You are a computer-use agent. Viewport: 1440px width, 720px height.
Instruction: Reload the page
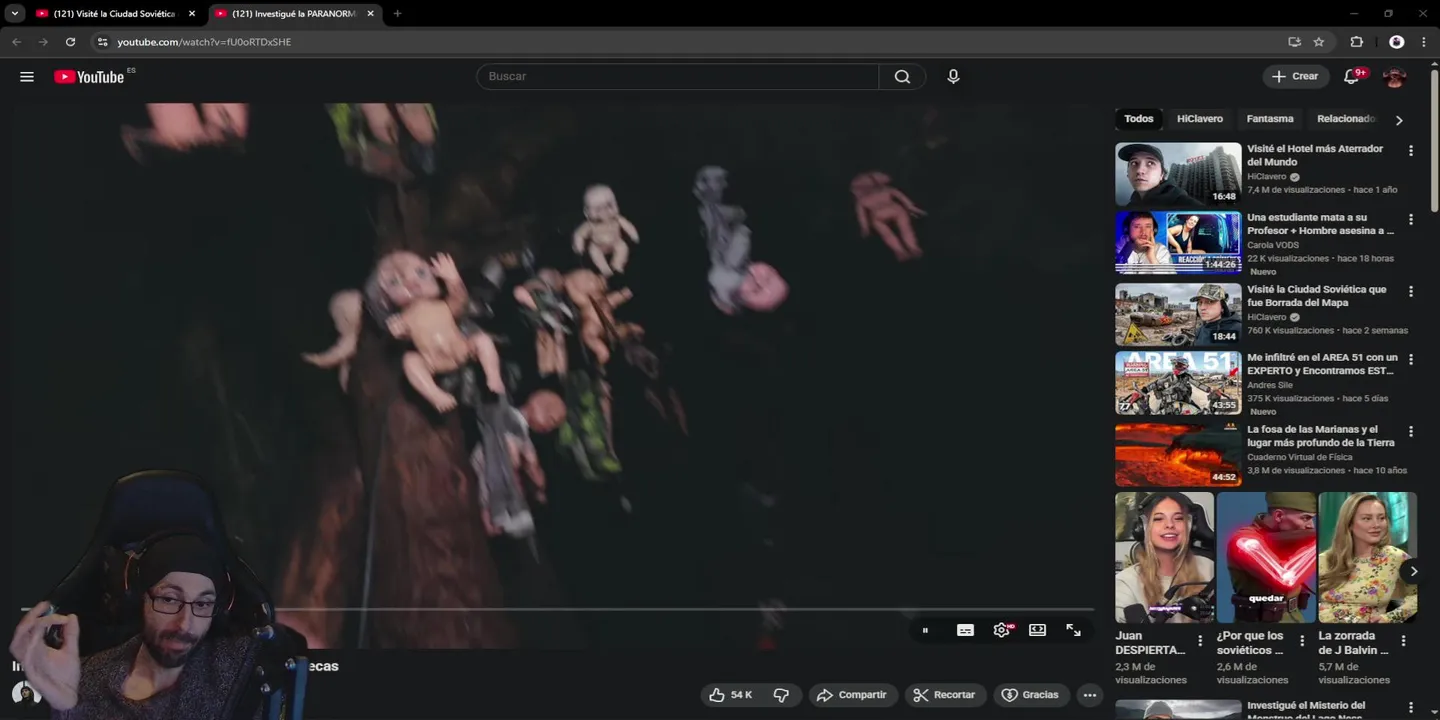[x=70, y=42]
